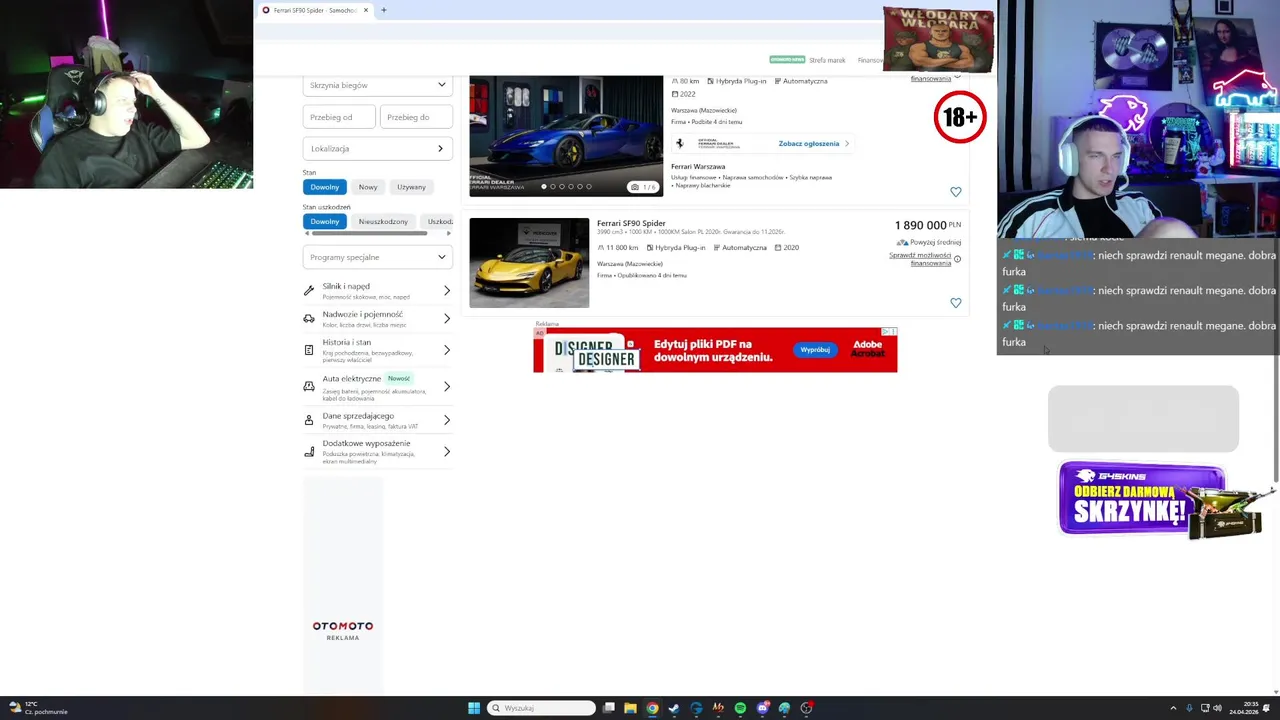Click the person icon for Dane sprzedającego
The height and width of the screenshot is (720, 1280).
point(309,420)
